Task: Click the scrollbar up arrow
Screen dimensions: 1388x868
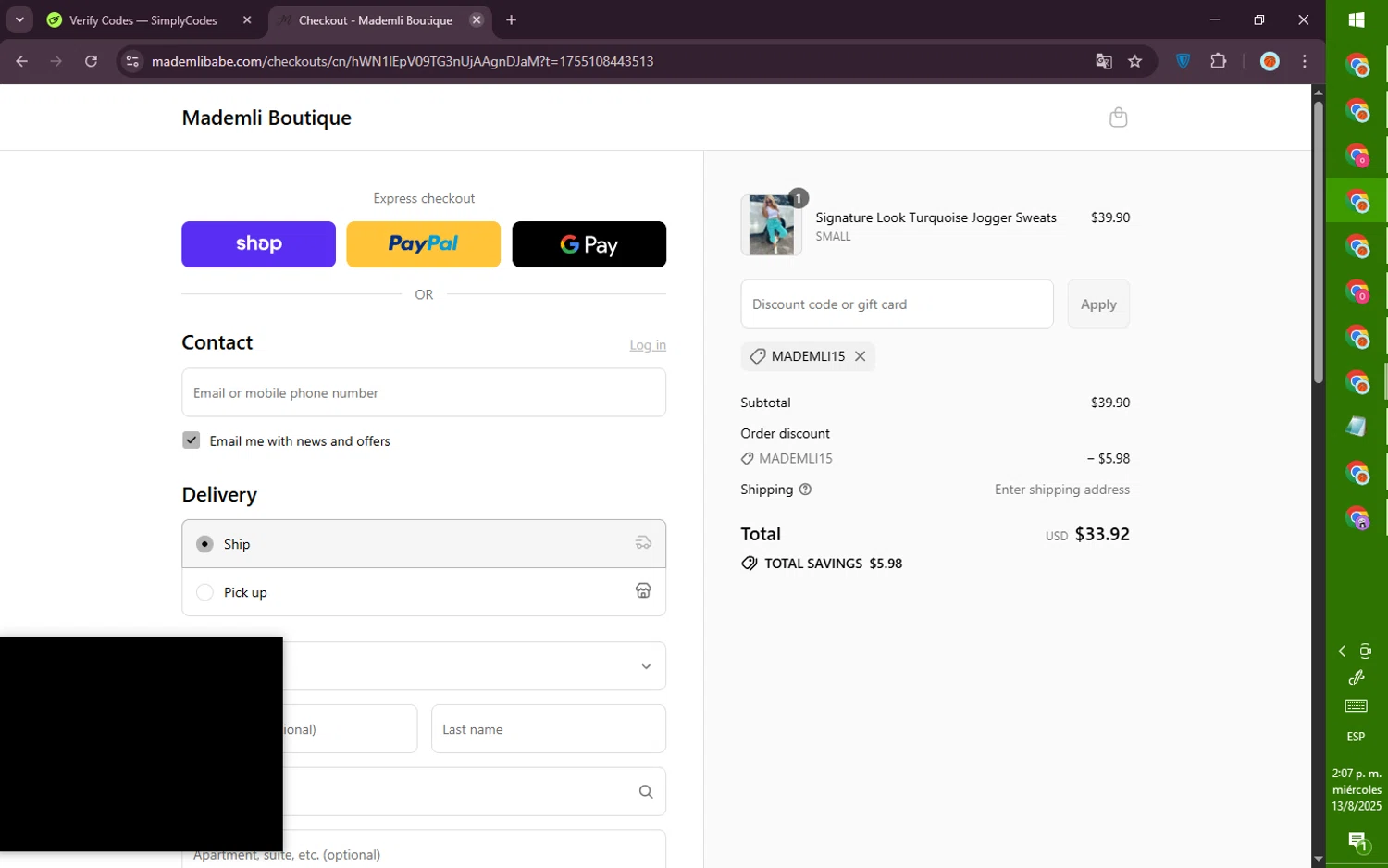Action: click(x=1319, y=92)
